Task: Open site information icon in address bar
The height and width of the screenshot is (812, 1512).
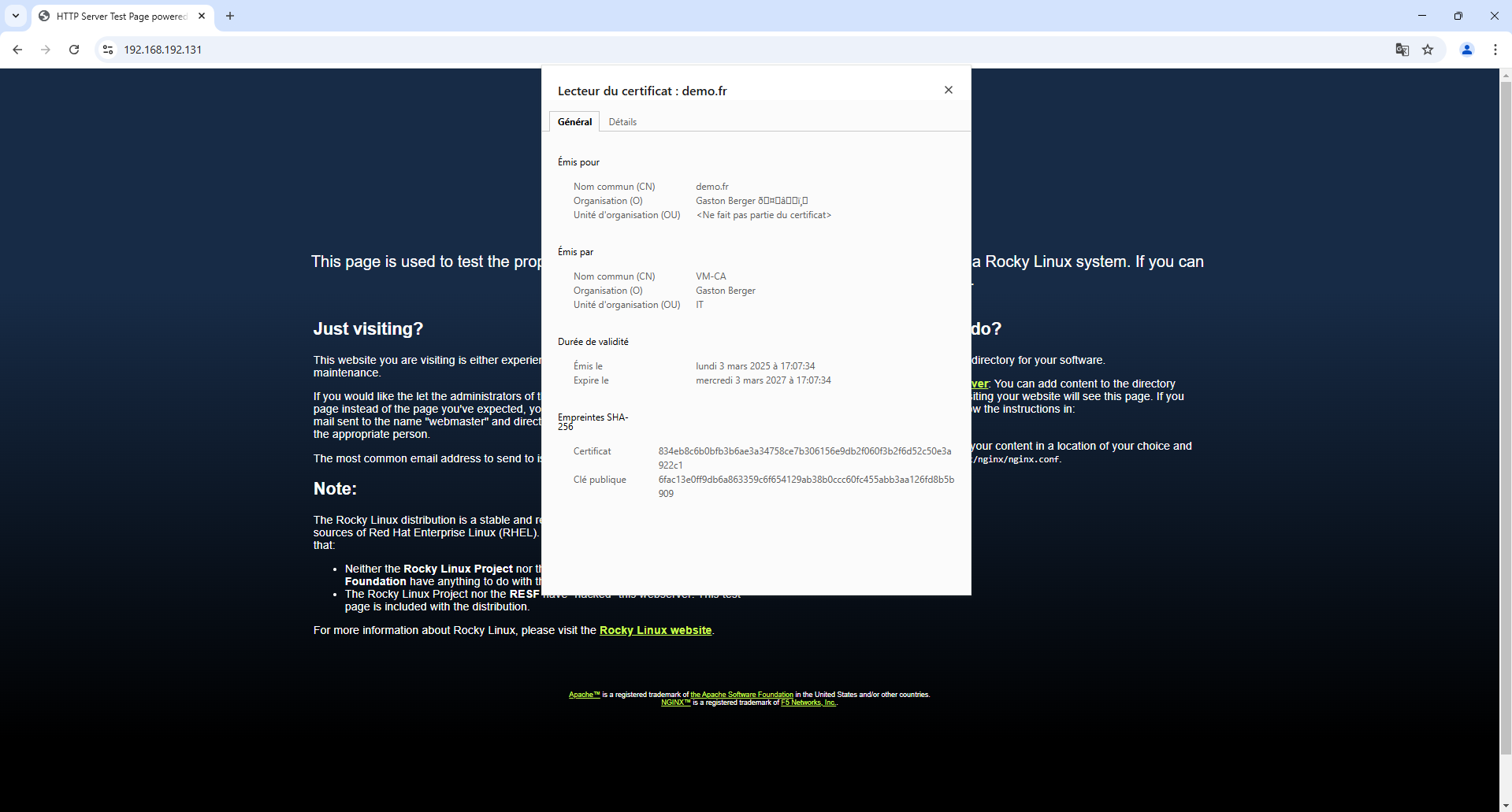Action: pyautogui.click(x=108, y=50)
